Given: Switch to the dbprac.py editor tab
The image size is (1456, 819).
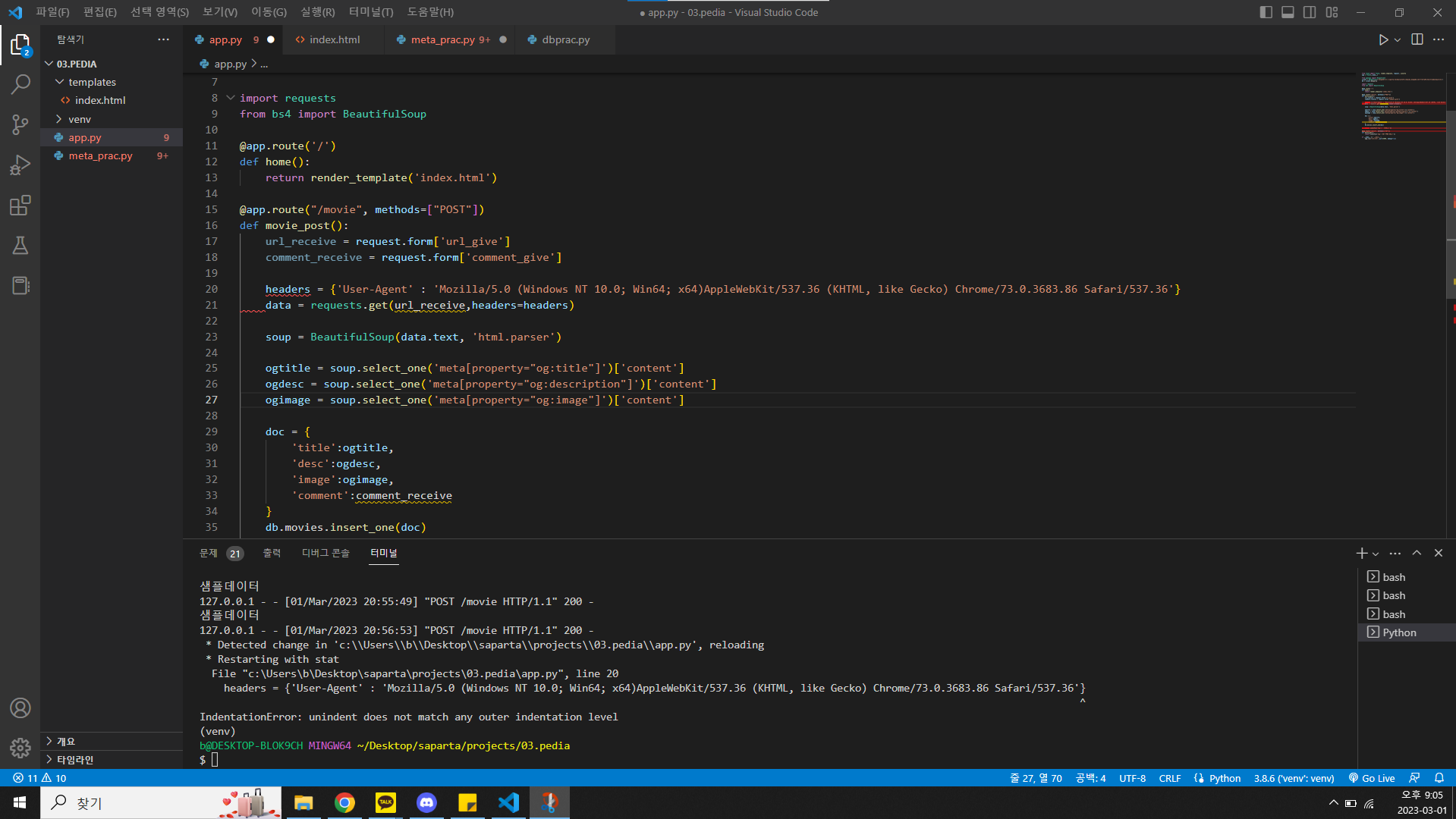Looking at the screenshot, I should [565, 39].
